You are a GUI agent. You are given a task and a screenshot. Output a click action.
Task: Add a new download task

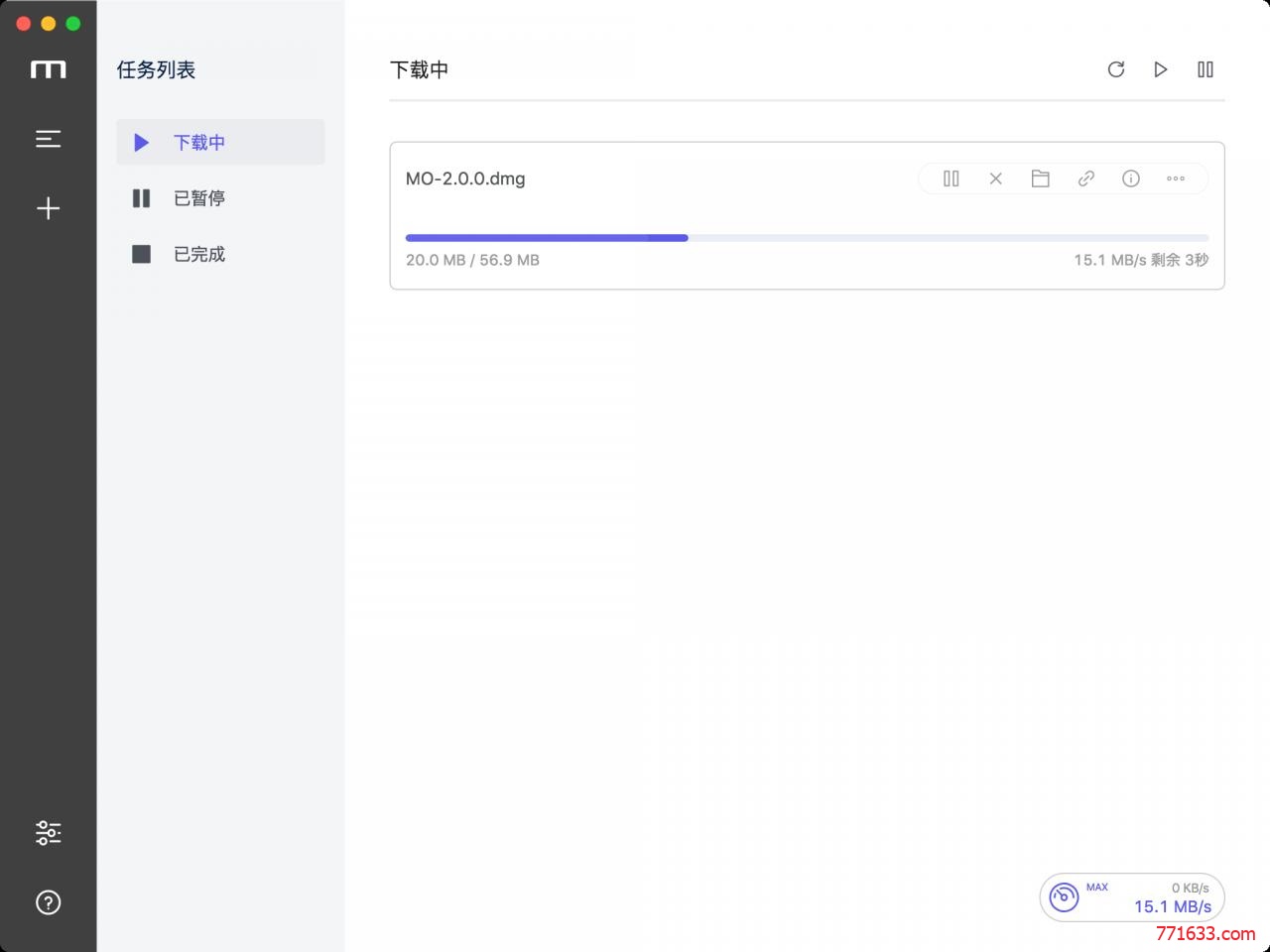pos(48,208)
